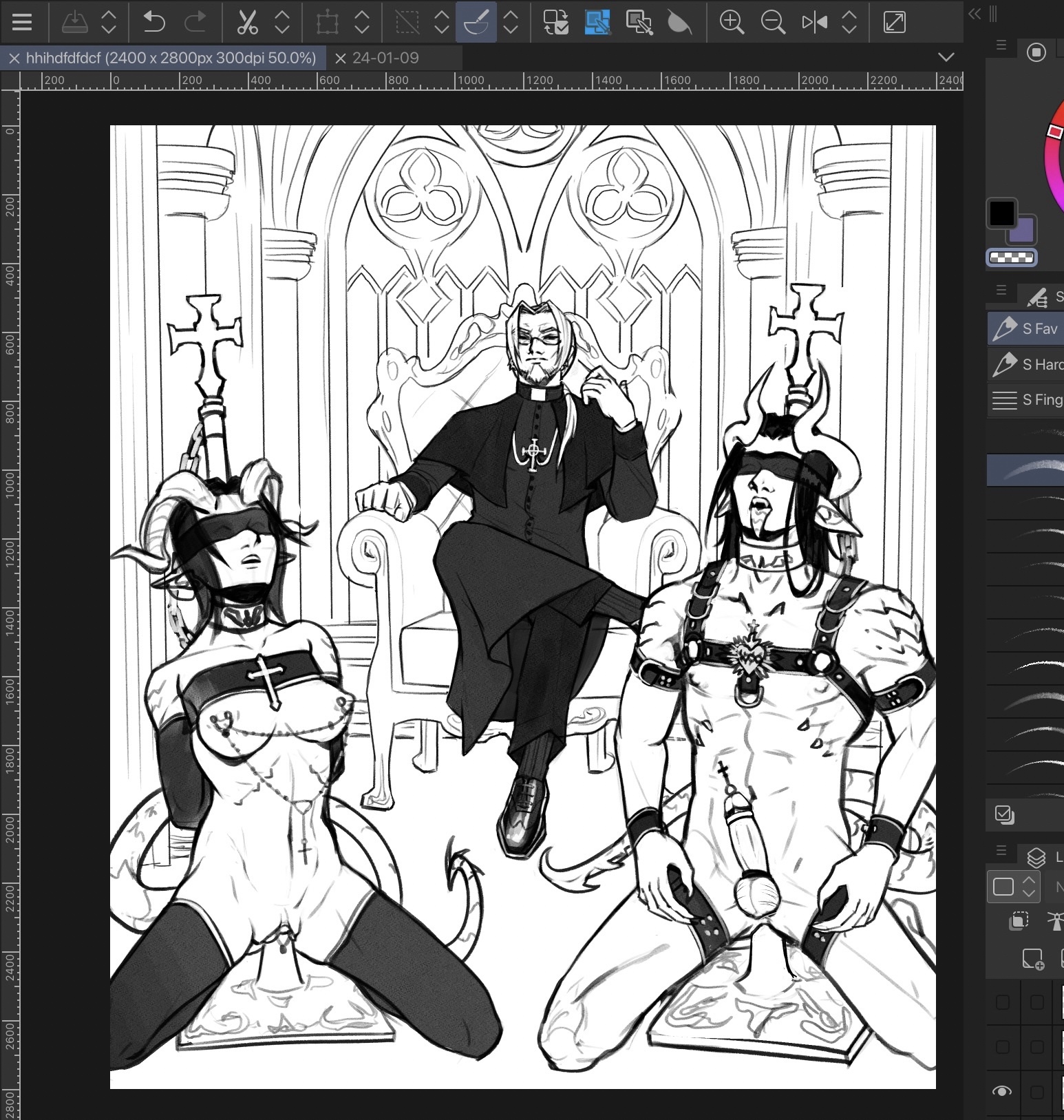Select the Cut scissors icon
1064x1120 pixels.
pos(246,22)
